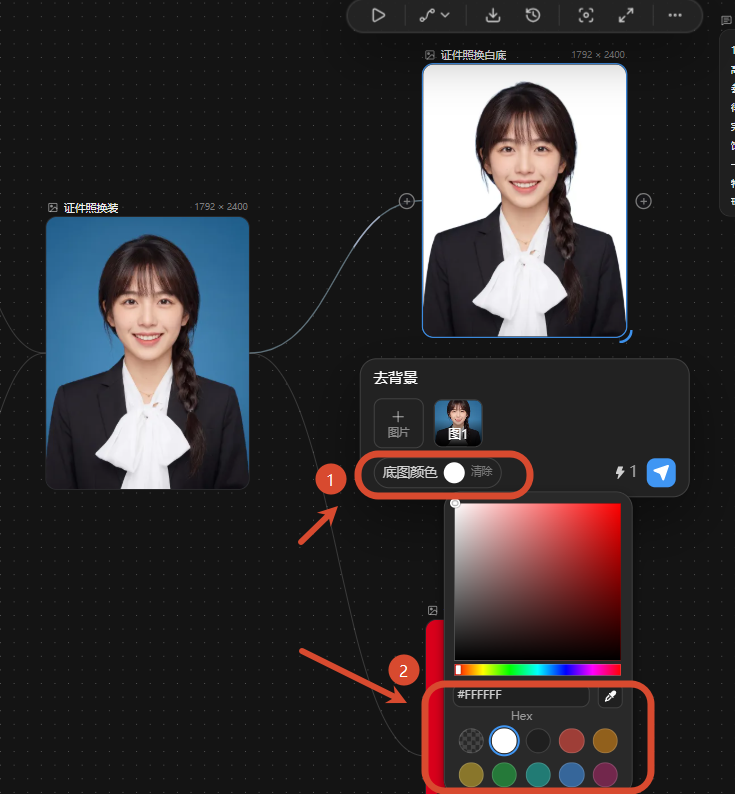Open the three-dot more options menu

click(675, 15)
